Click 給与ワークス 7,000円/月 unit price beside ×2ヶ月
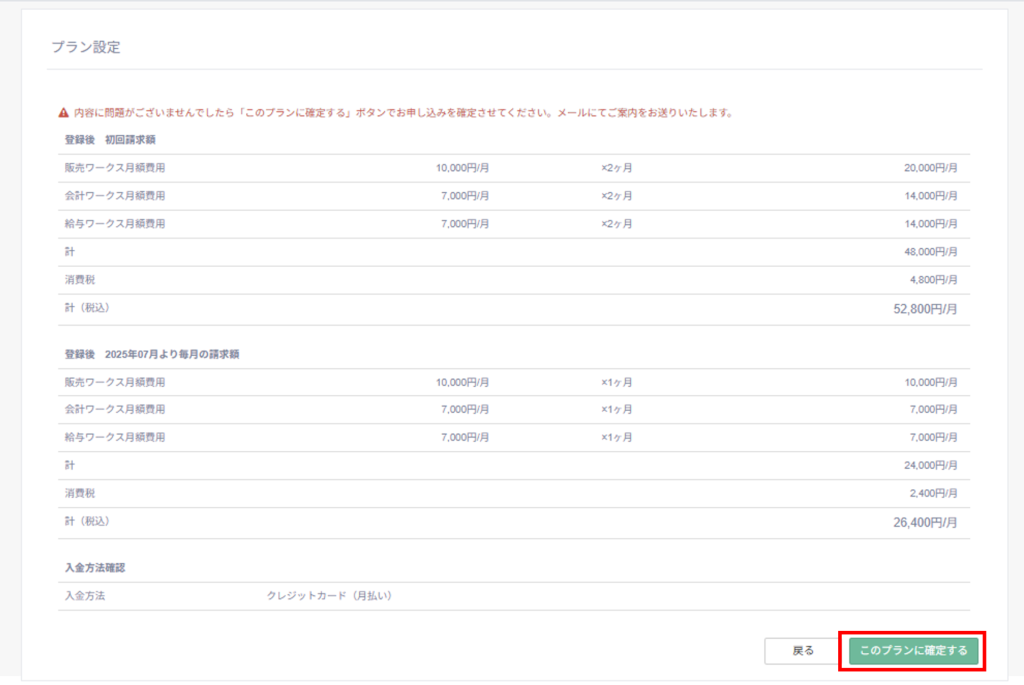 465,224
